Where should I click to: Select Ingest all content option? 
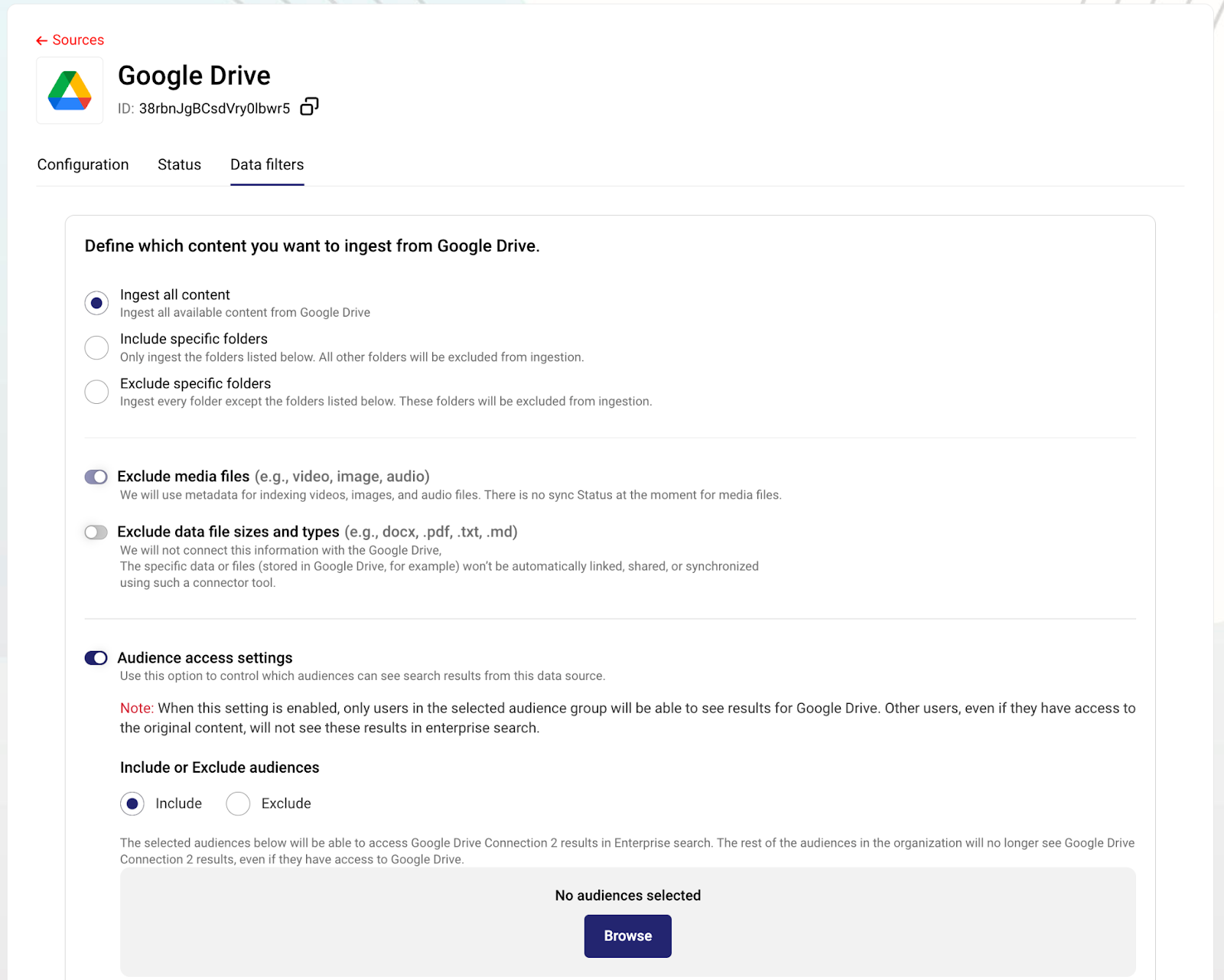[96, 303]
